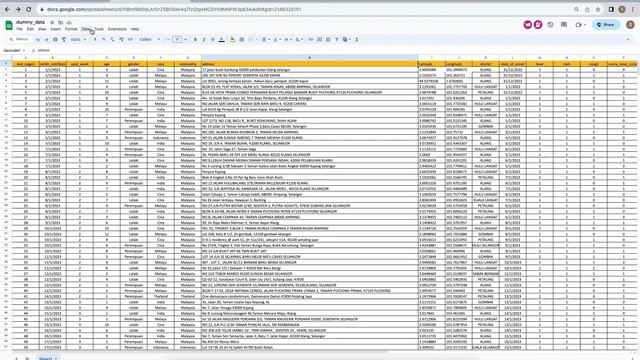Open the fill color picker

pyautogui.click(x=232, y=40)
